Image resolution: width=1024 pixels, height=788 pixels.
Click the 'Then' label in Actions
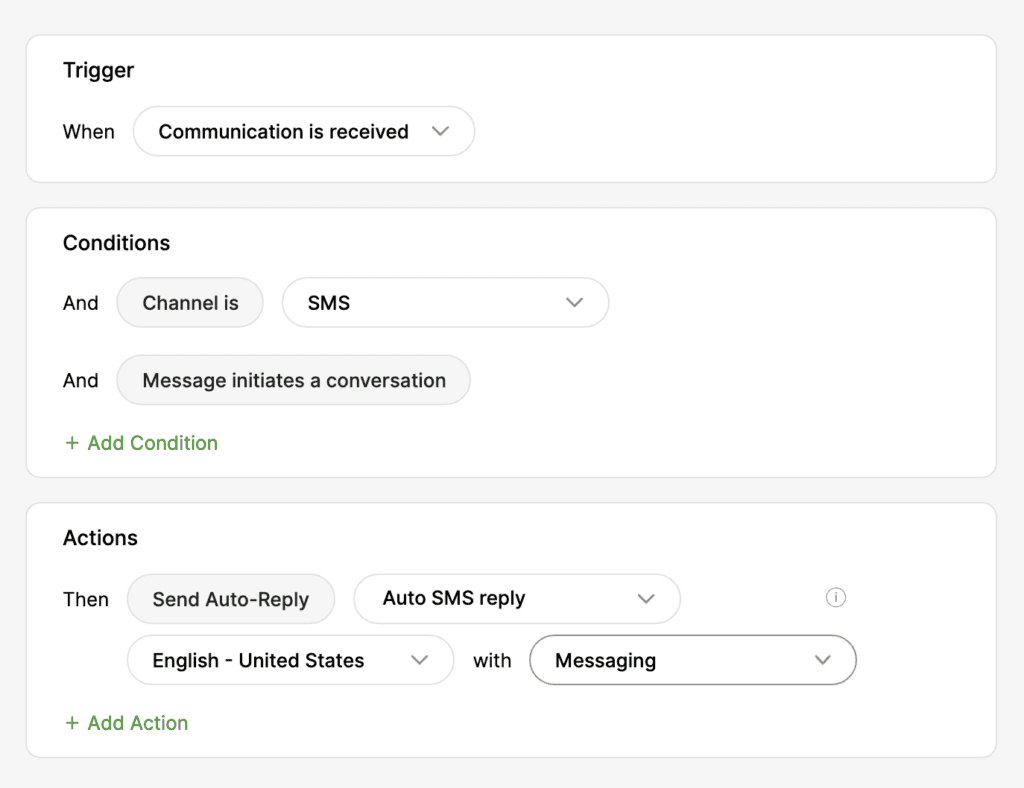[x=86, y=599]
